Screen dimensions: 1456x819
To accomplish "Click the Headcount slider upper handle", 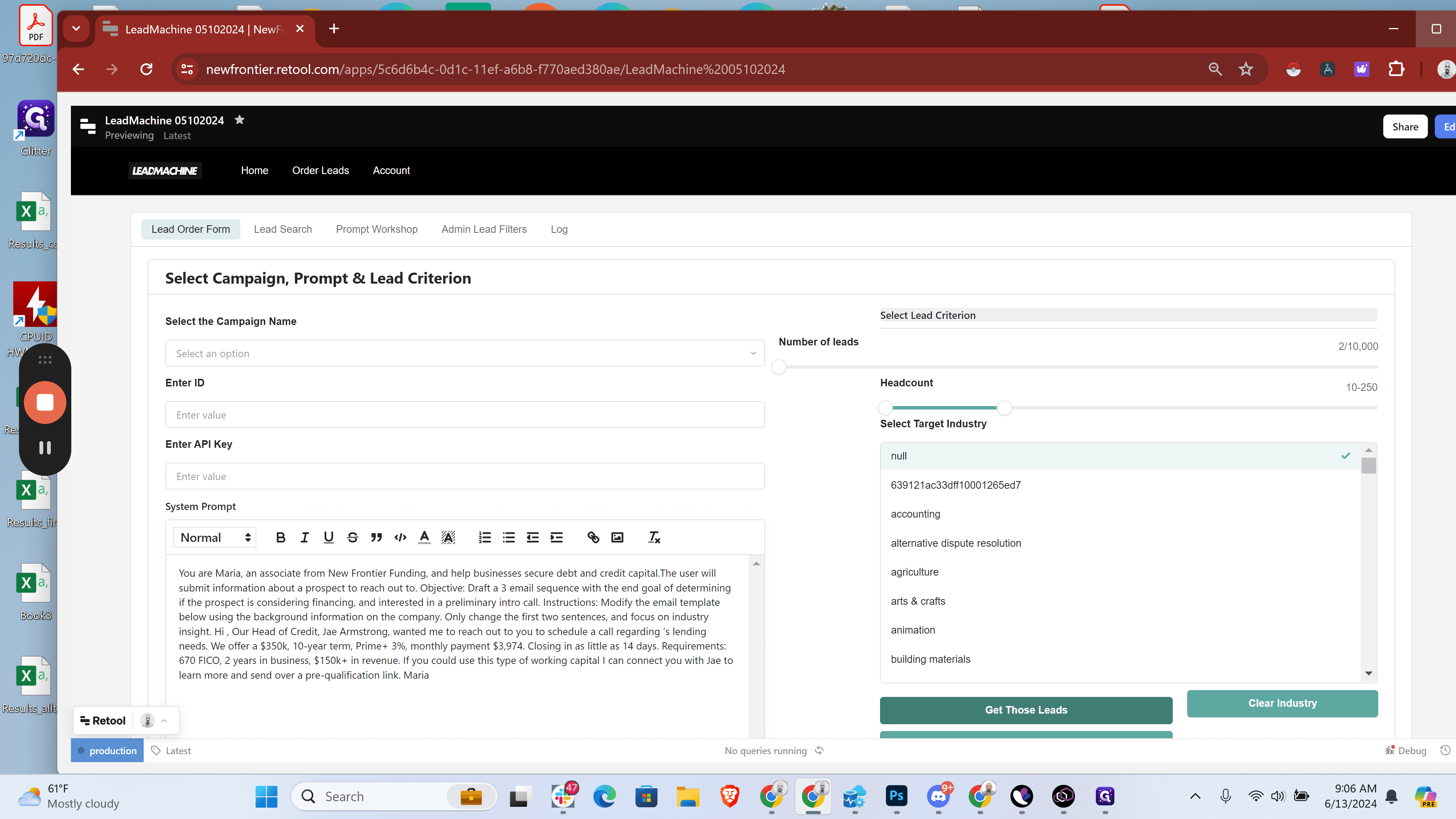I will pos(1004,408).
